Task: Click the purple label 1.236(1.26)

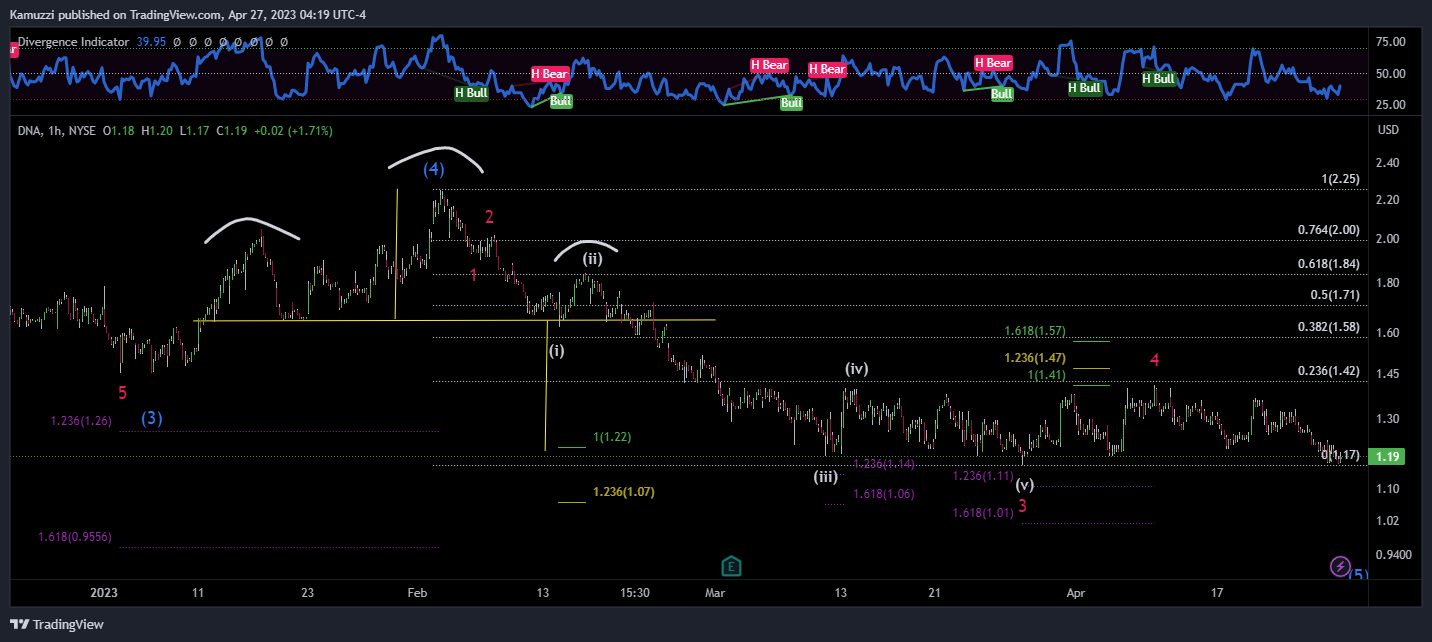Action: tap(81, 421)
